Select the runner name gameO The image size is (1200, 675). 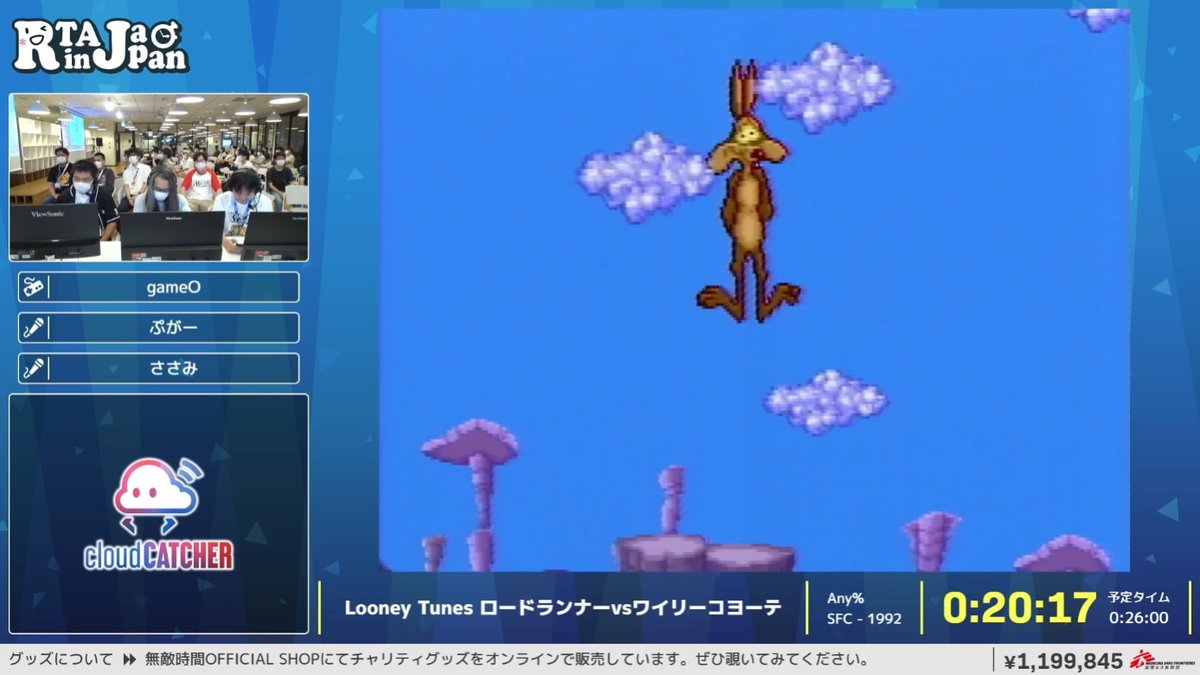(174, 287)
